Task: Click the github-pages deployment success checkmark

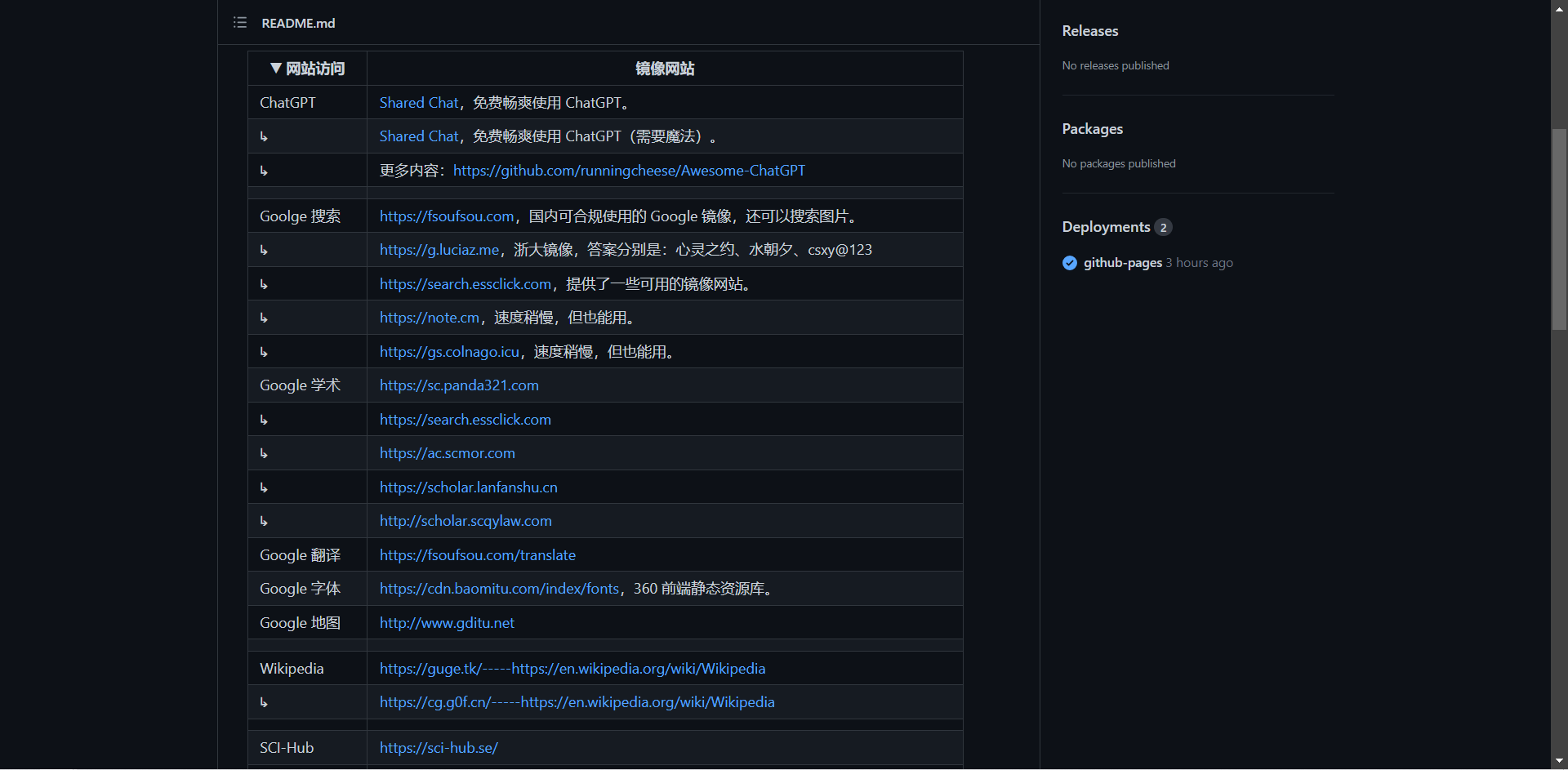Action: click(1070, 263)
